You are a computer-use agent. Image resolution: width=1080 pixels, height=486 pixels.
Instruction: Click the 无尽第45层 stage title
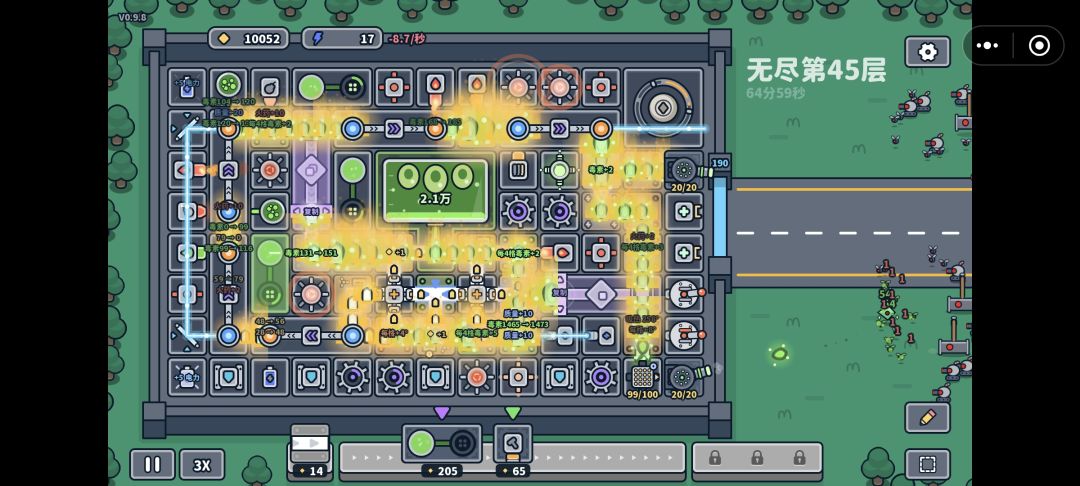click(816, 70)
